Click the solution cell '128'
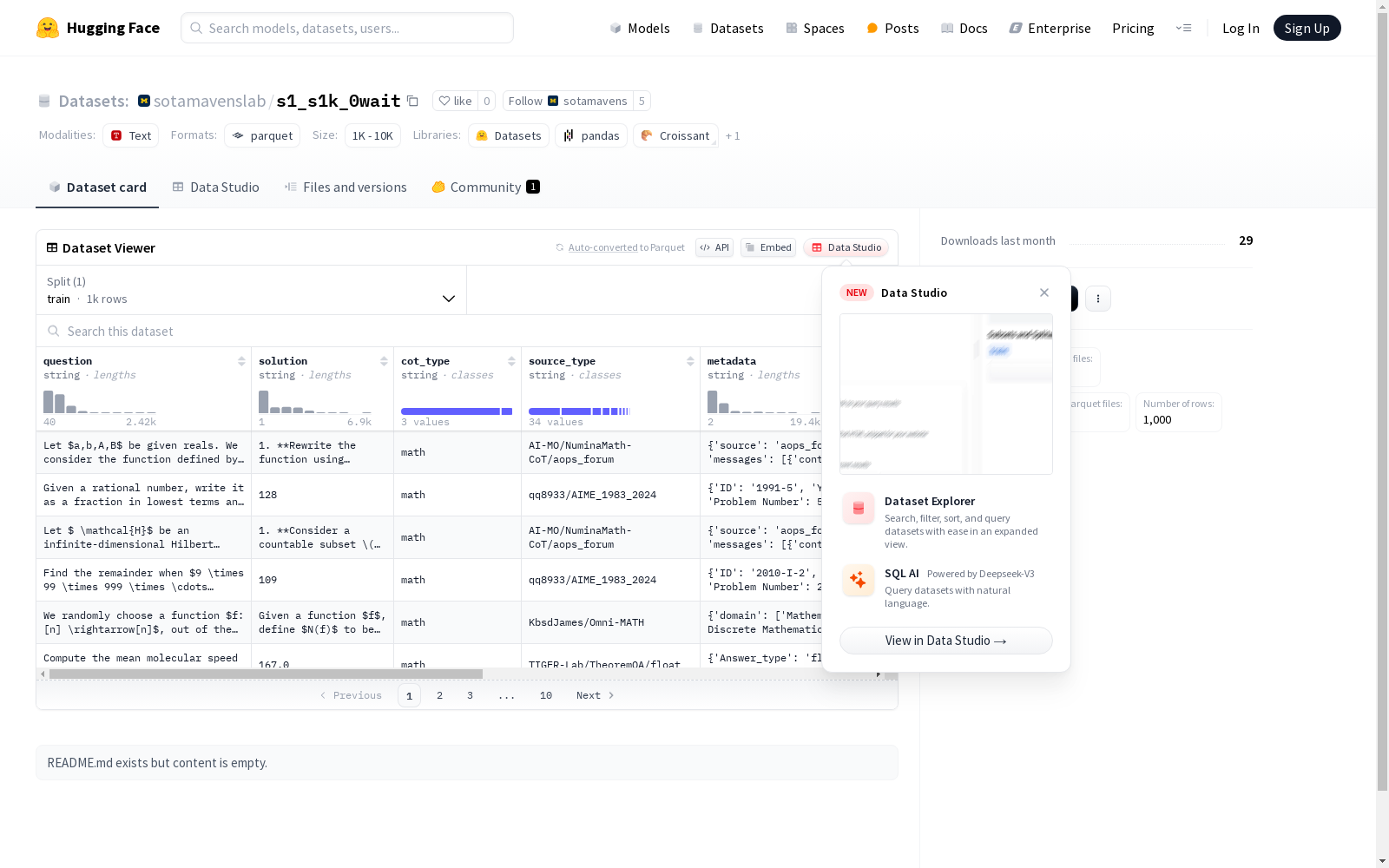Screen dimensions: 1389x868 tap(322, 495)
